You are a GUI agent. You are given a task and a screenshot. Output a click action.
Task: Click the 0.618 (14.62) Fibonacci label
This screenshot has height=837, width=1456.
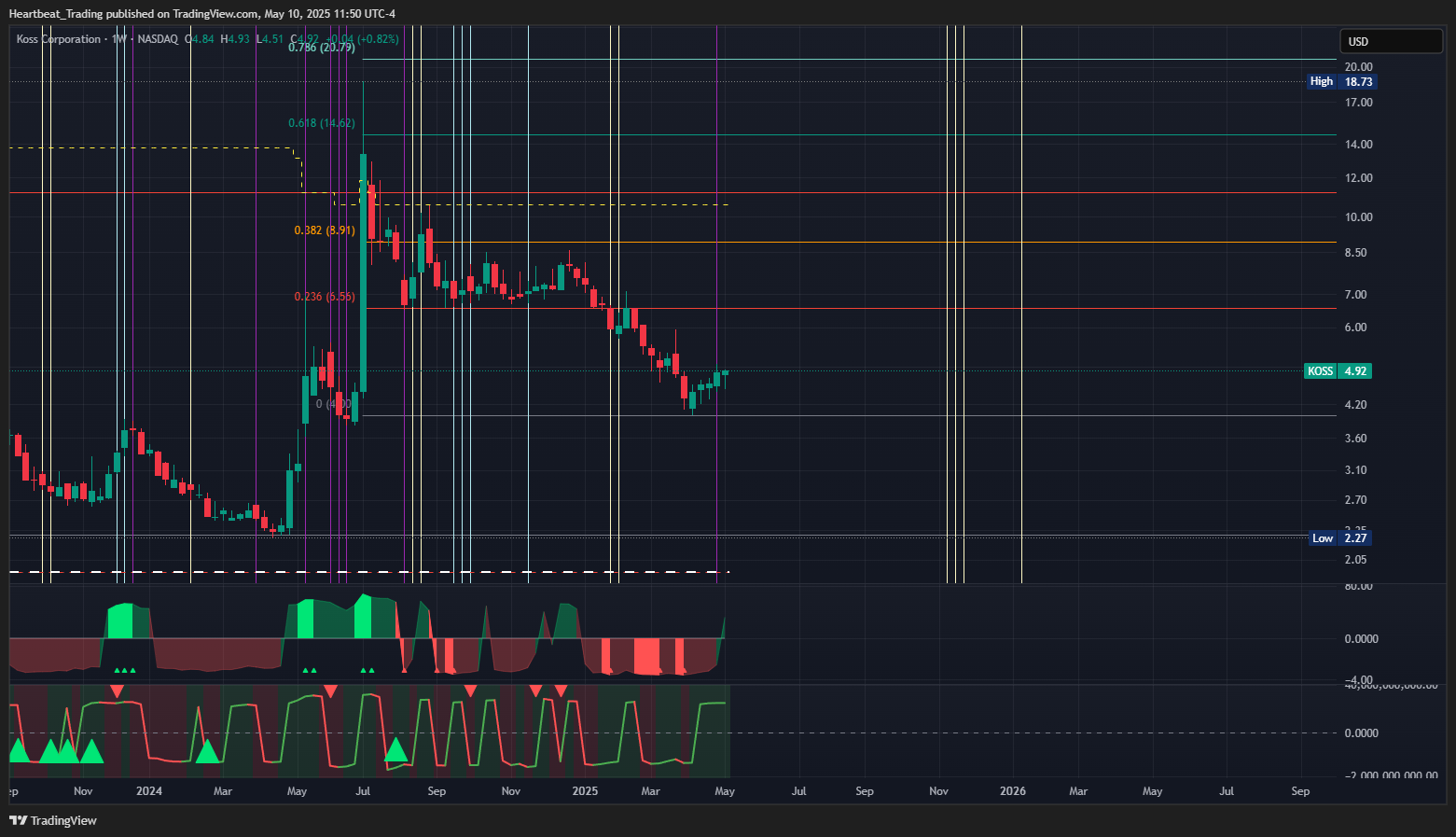click(322, 123)
